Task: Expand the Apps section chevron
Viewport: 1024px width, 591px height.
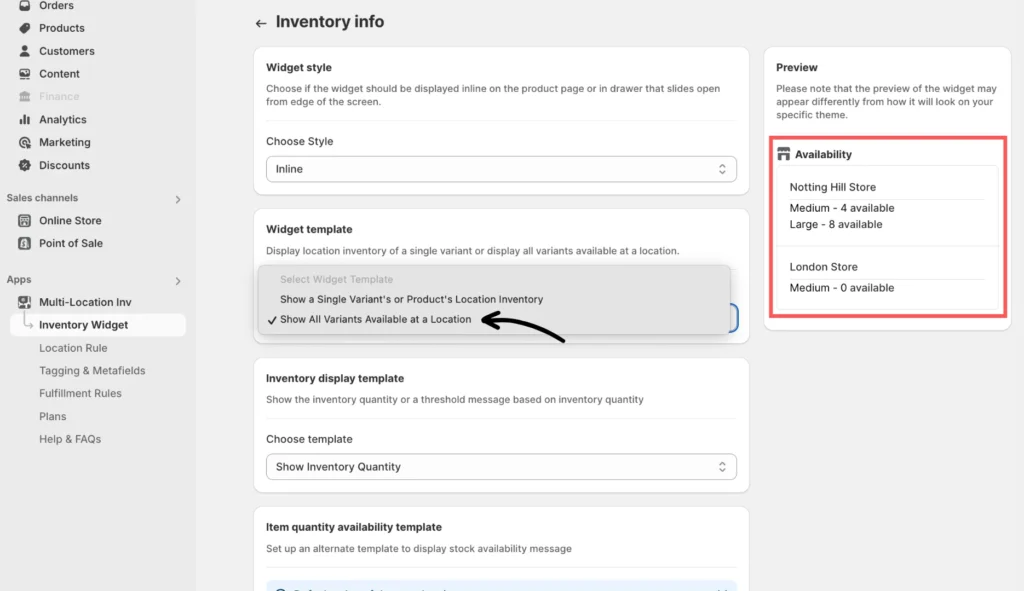Action: point(178,281)
